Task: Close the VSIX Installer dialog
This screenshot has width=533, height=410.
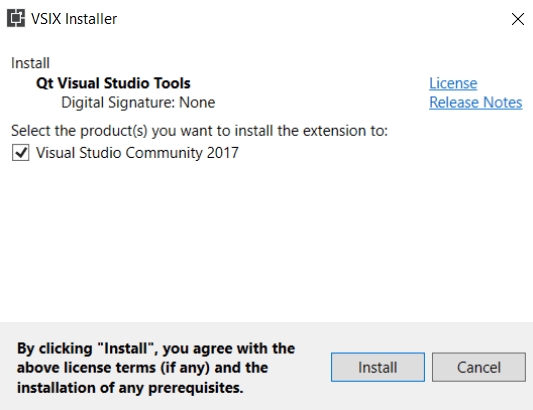Action: [517, 19]
